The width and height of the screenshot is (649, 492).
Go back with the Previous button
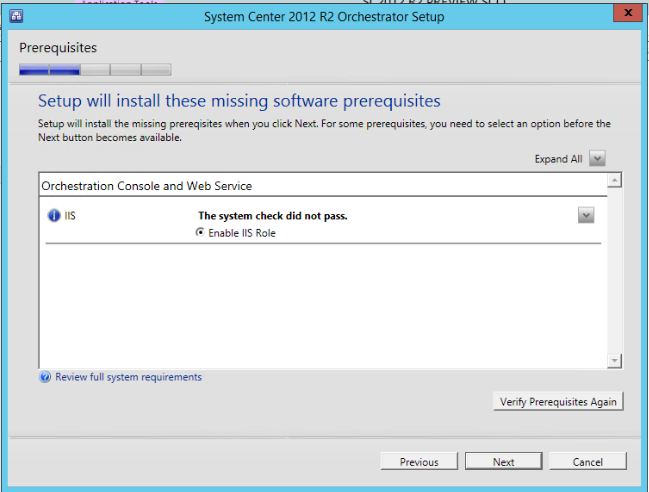click(419, 461)
